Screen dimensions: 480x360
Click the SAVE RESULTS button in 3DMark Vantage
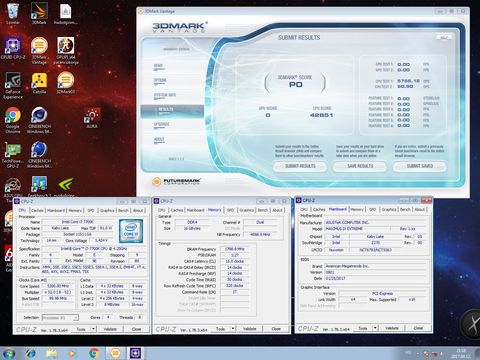360,166
